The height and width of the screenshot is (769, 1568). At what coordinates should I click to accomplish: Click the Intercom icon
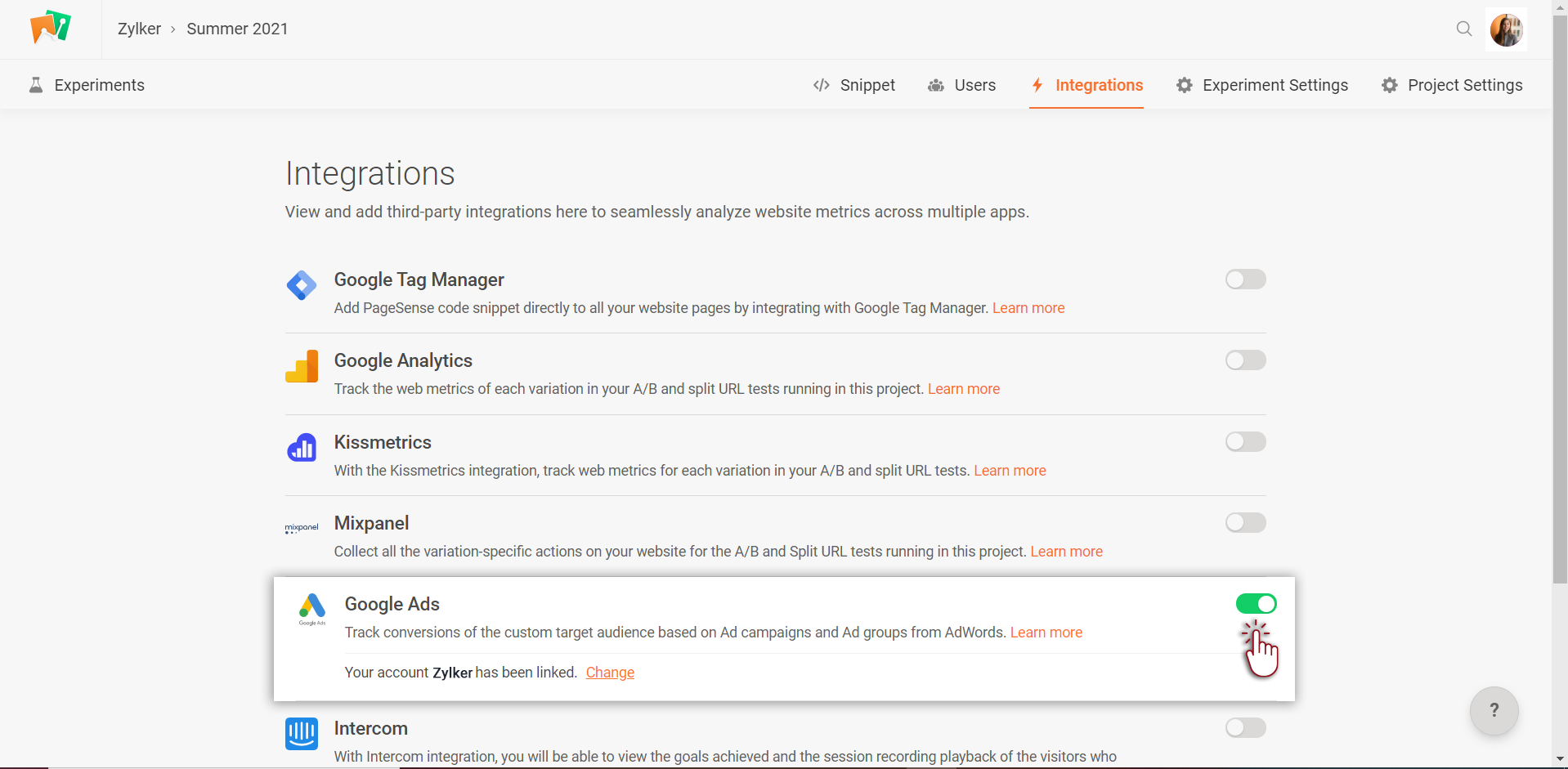point(302,733)
